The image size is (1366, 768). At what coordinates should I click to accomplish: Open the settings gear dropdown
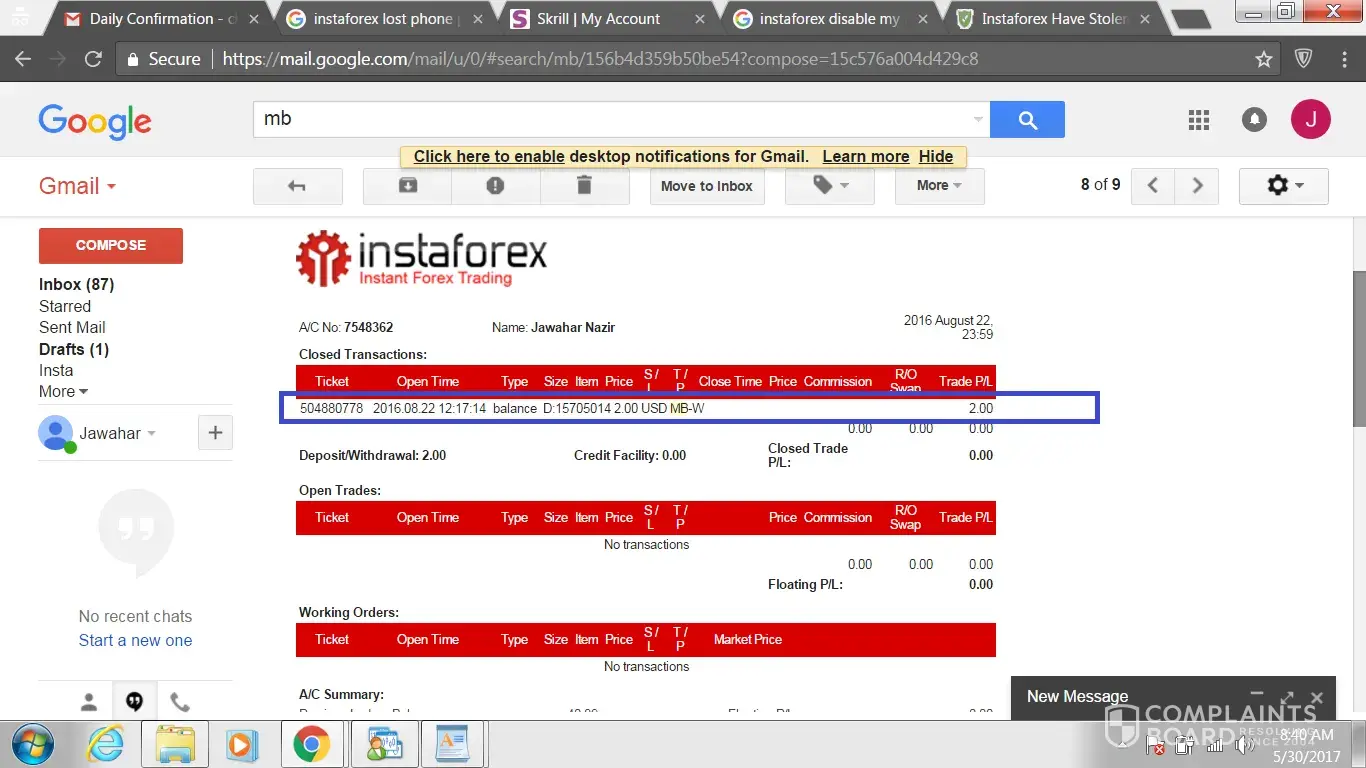click(1283, 186)
